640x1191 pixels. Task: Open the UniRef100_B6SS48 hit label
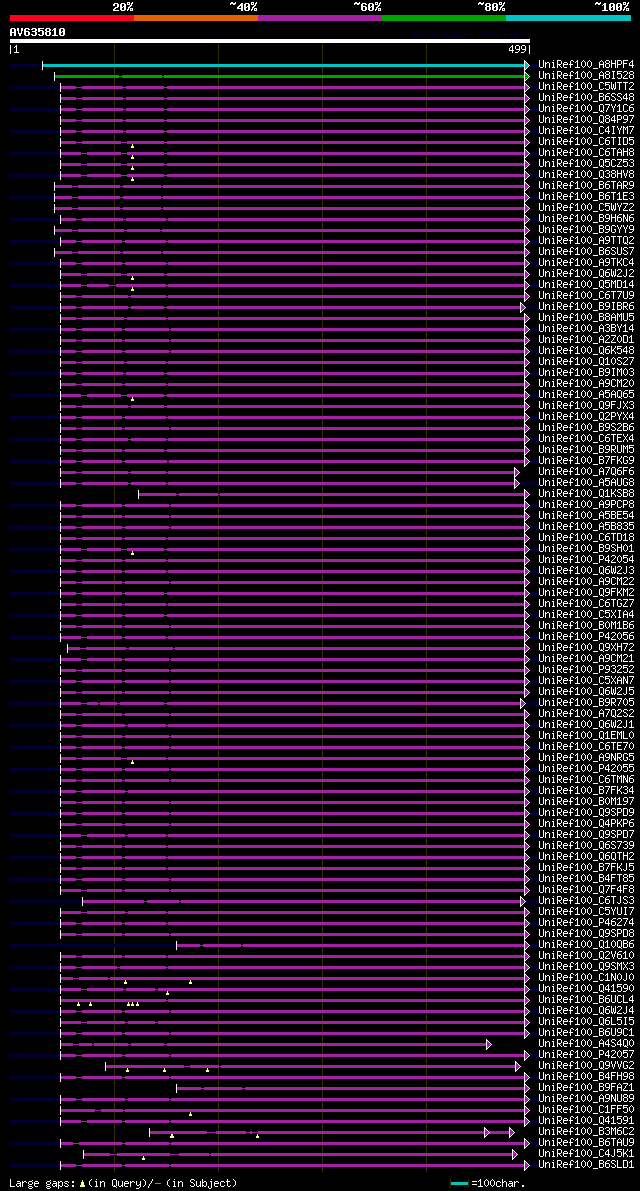pyautogui.click(x=586, y=98)
